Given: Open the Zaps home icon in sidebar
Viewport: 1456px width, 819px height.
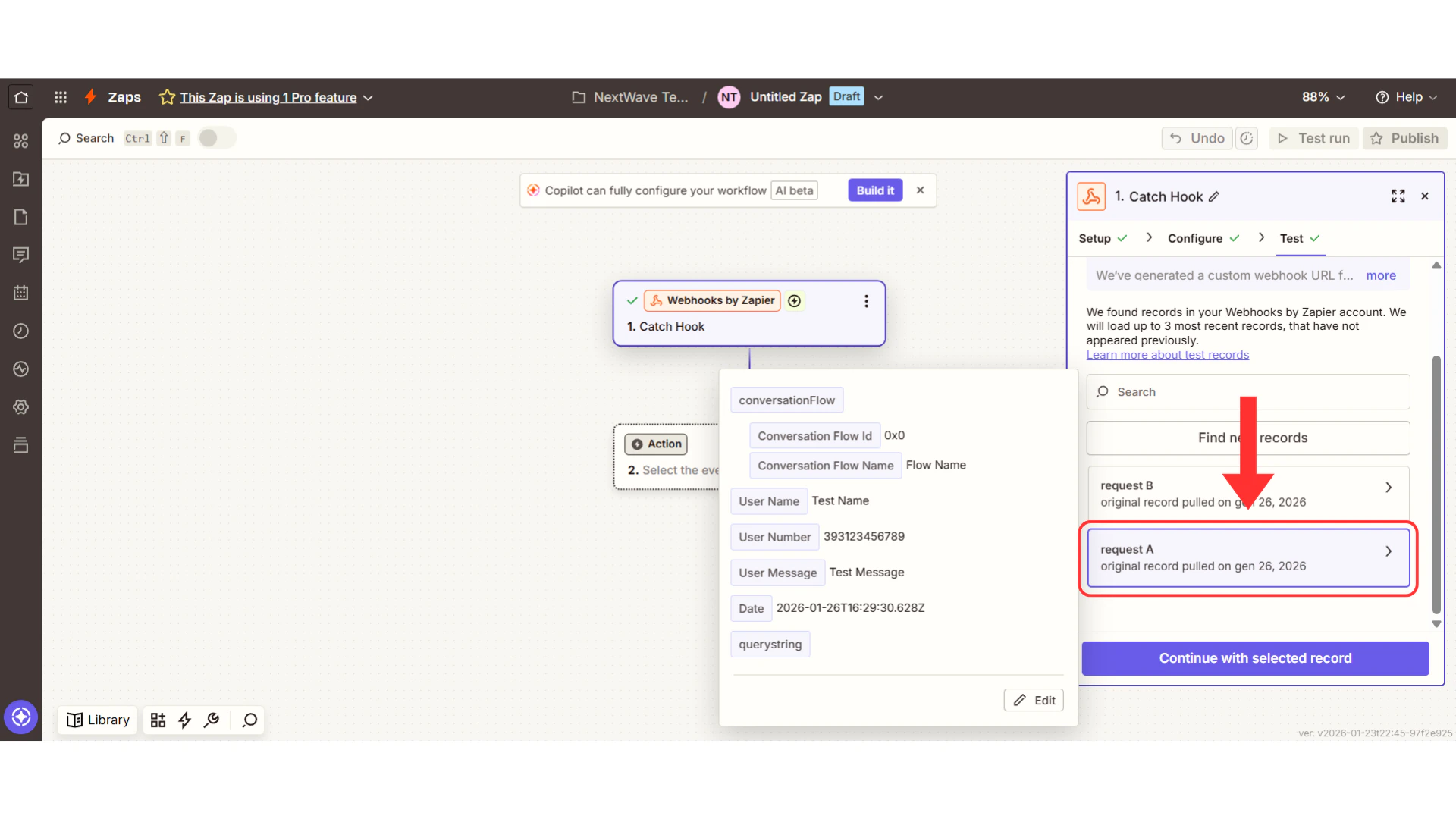Looking at the screenshot, I should (x=20, y=96).
